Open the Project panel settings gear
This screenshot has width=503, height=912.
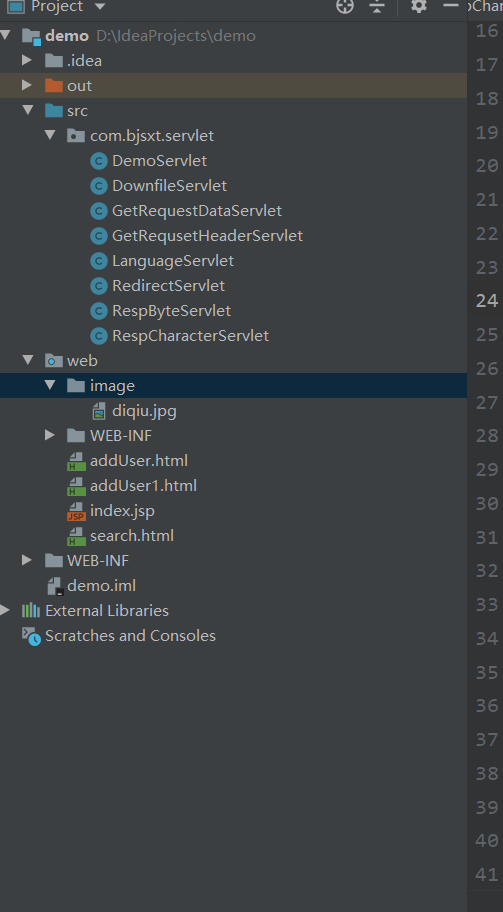point(419,6)
